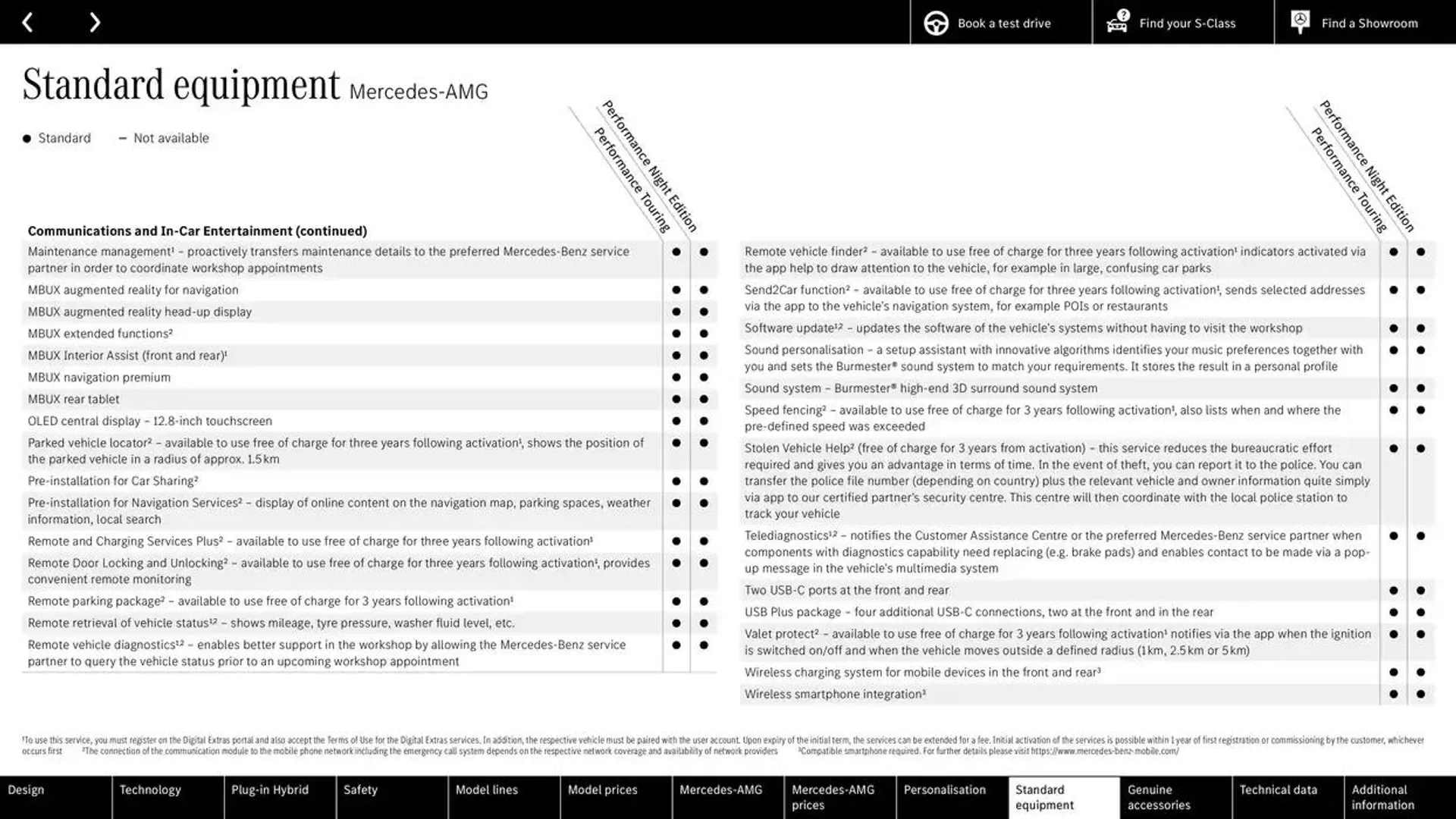
Task: Click the Standard equipment tab
Action: click(x=1063, y=796)
